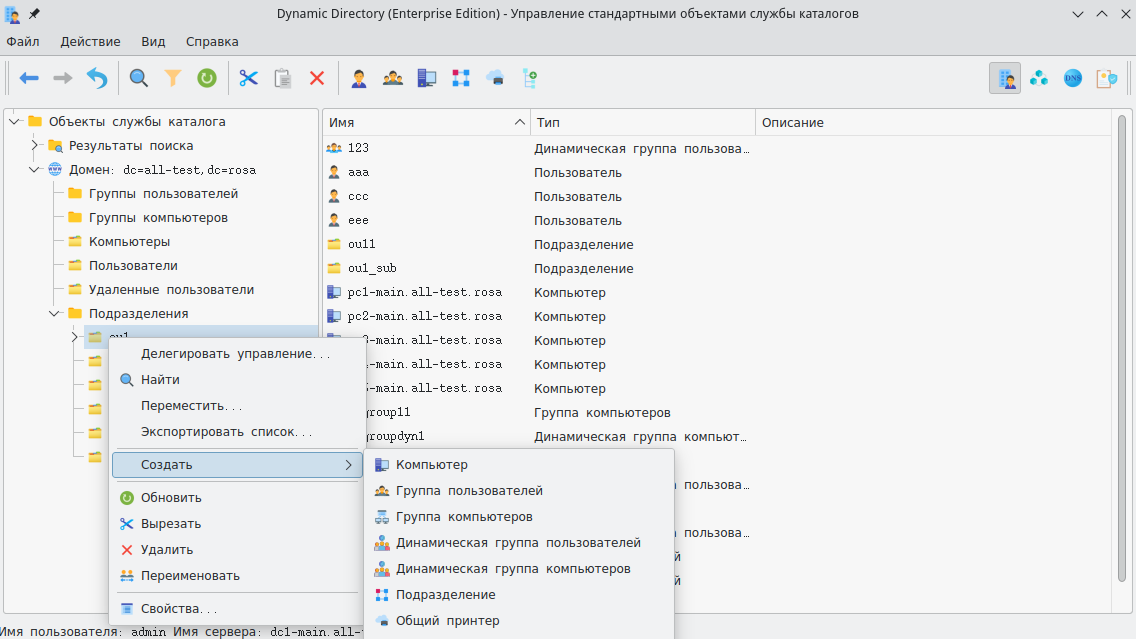Click Делегировать управление in context menu
The image size is (1136, 639).
pyautogui.click(x=235, y=354)
